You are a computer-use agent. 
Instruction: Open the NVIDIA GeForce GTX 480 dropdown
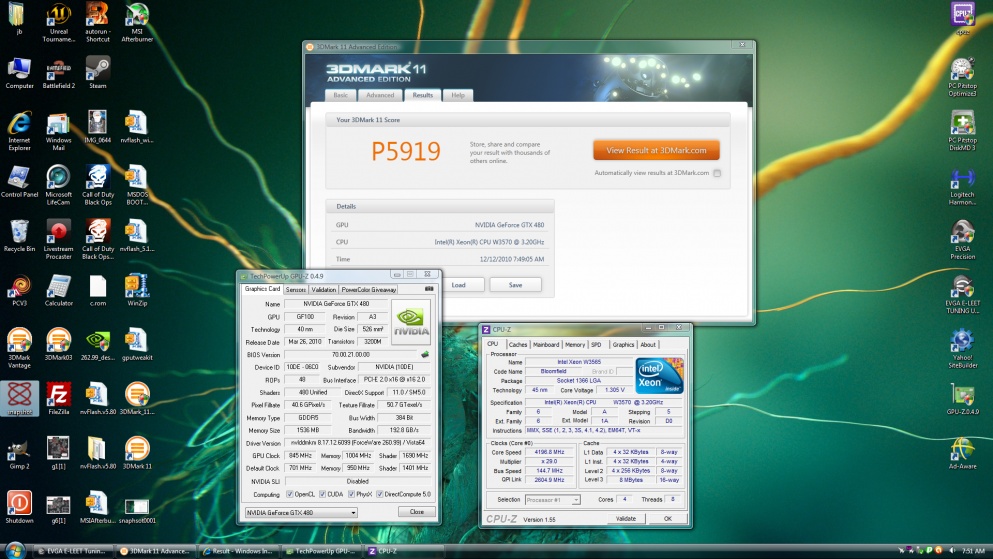(301, 512)
